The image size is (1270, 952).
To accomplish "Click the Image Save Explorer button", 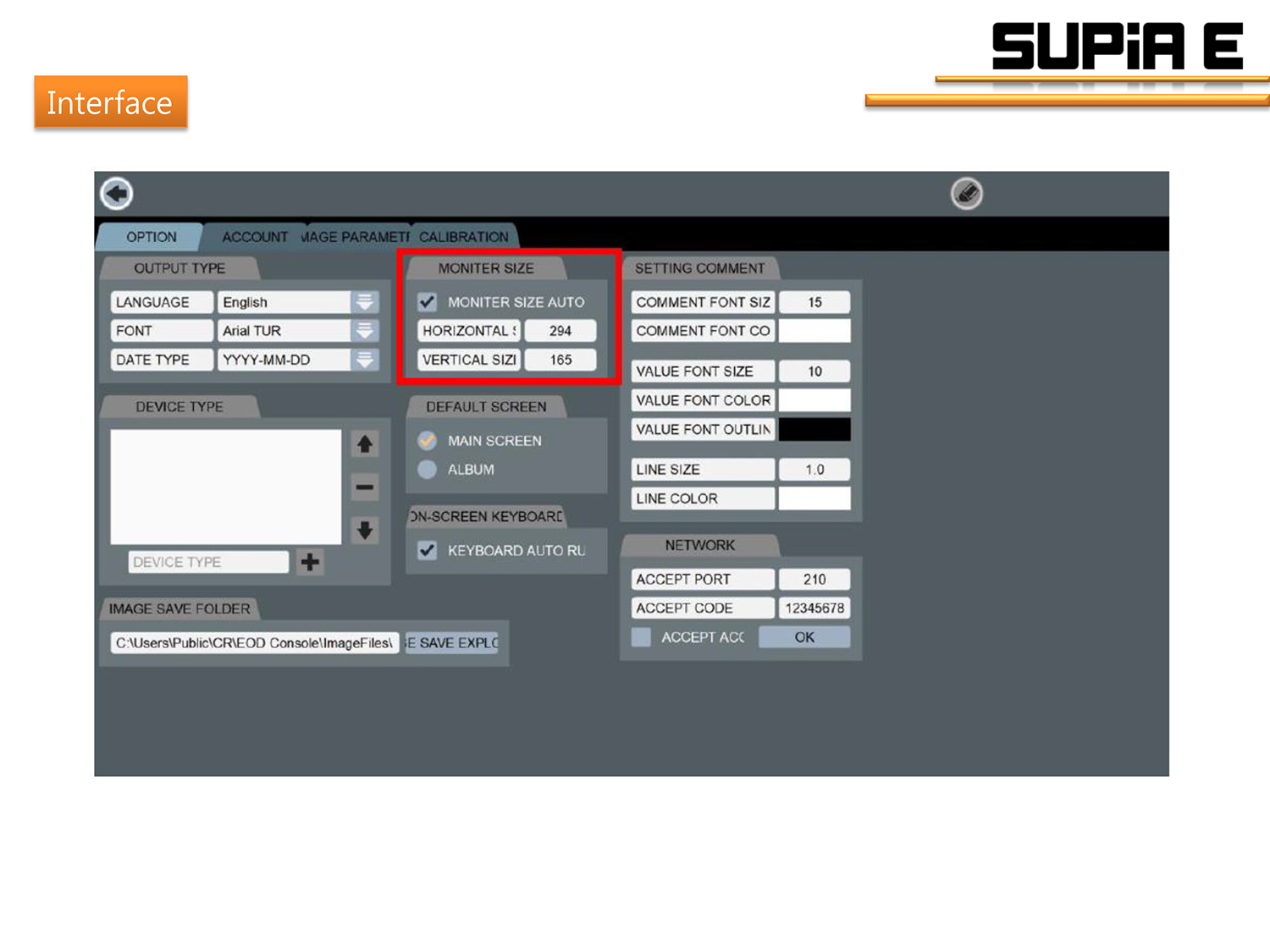I will (452, 643).
